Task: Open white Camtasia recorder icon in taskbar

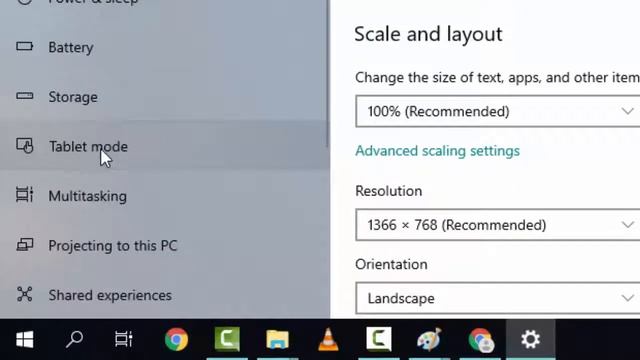Action: 379,339
